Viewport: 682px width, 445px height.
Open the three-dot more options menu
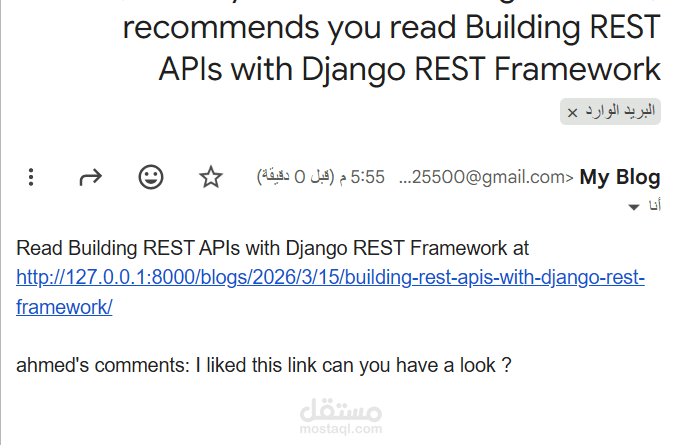coord(31,177)
